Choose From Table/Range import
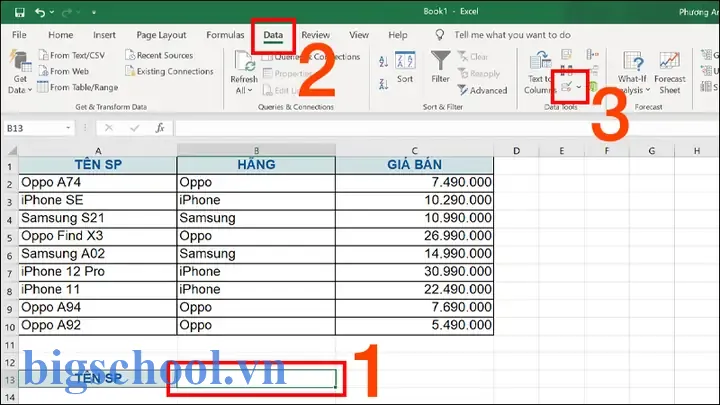 click(78, 87)
